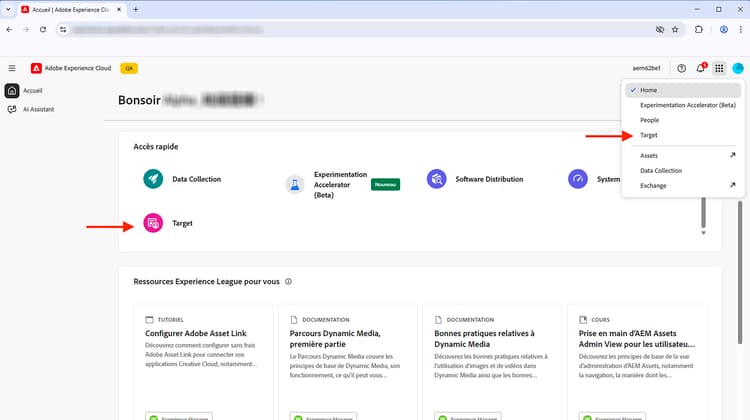Click the COURS label on last card
Image resolution: width=750 pixels, height=420 pixels.
pyautogui.click(x=600, y=320)
